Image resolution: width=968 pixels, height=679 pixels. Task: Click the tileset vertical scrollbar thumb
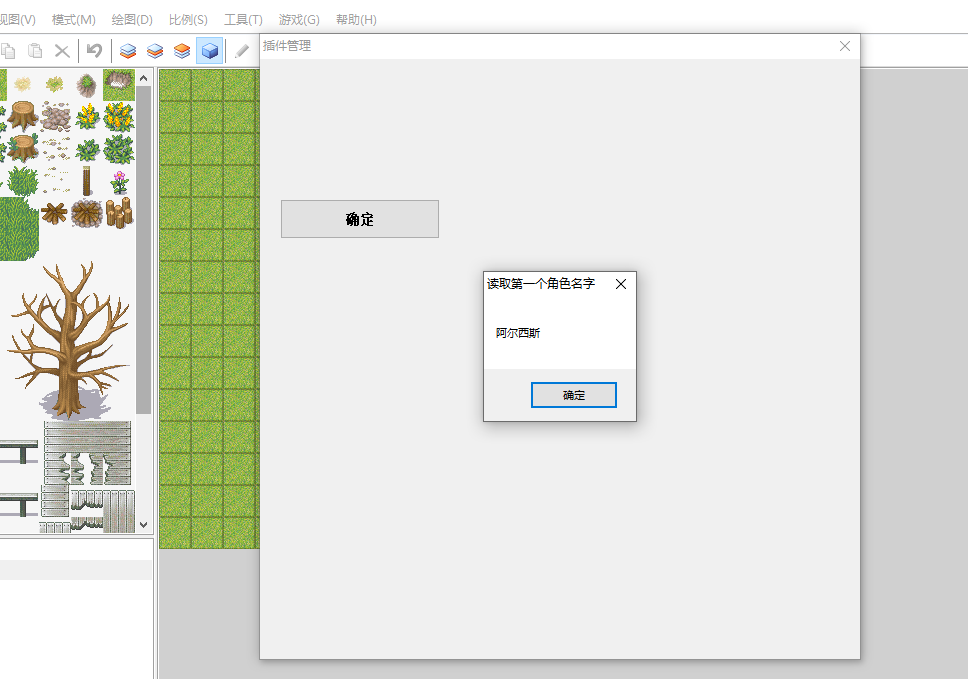[x=144, y=250]
